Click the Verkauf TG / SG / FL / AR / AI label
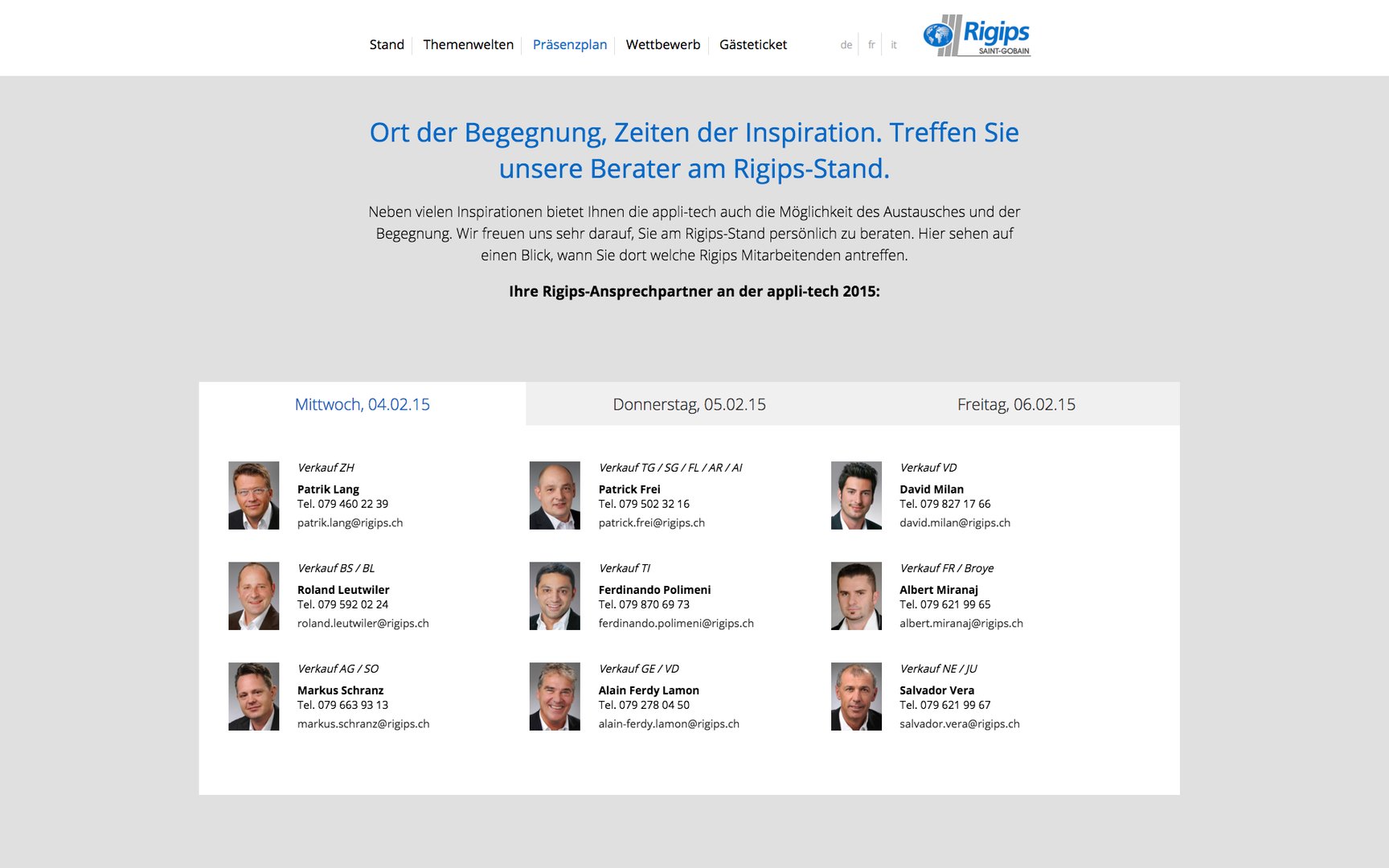 coord(670,468)
